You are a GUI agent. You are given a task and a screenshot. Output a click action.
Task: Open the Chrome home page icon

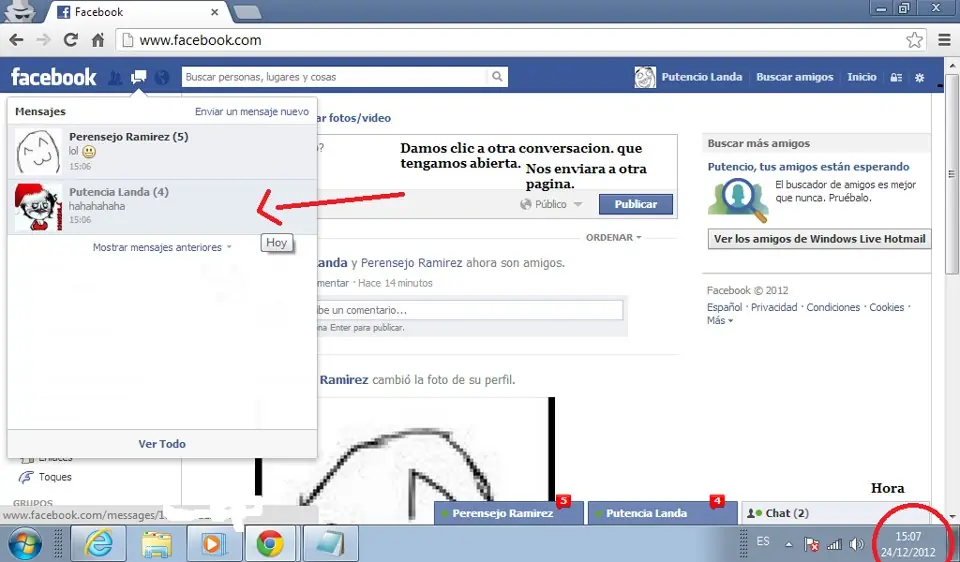[98, 40]
